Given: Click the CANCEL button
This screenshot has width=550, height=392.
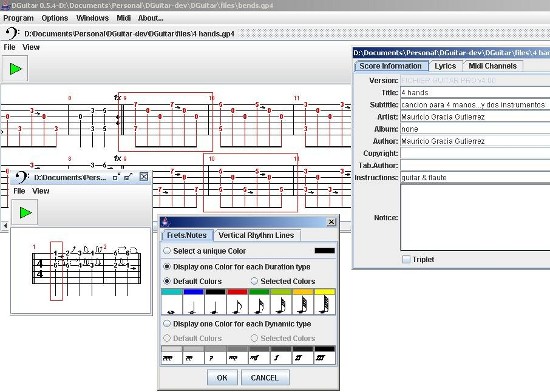Looking at the screenshot, I should click(264, 378).
